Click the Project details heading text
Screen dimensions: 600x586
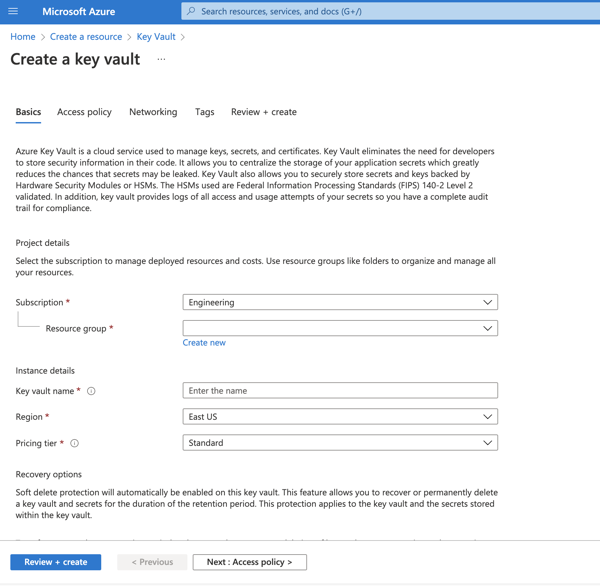(x=42, y=243)
